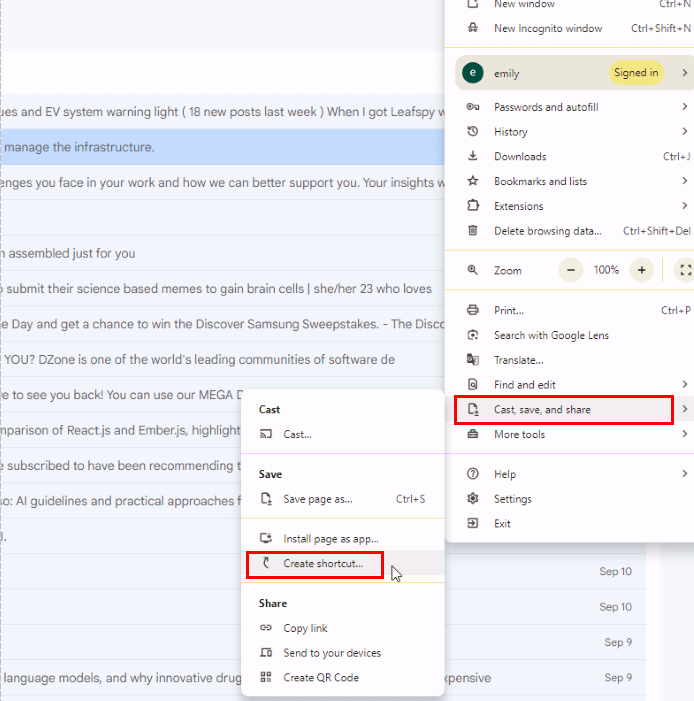This screenshot has width=694, height=701.
Task: Open the Downloads menu item
Action: pyautogui.click(x=519, y=157)
